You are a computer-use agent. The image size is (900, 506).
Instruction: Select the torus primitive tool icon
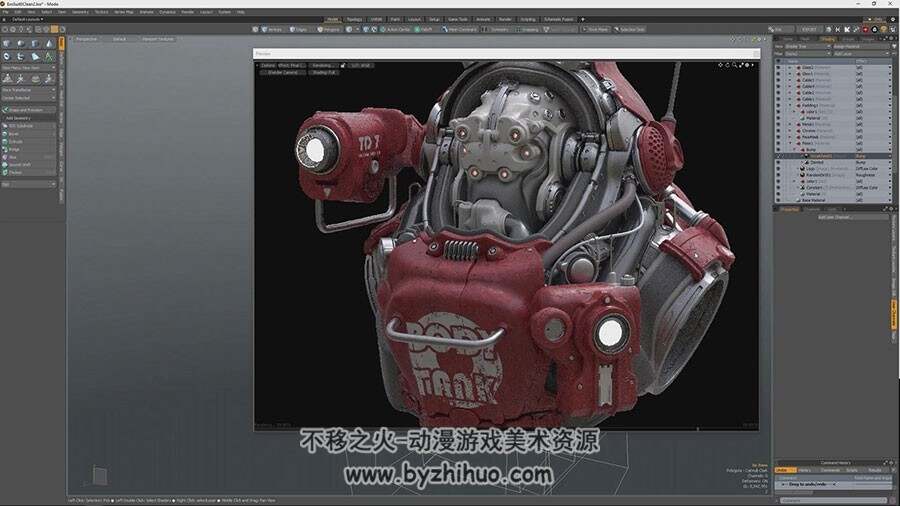[x=6, y=56]
